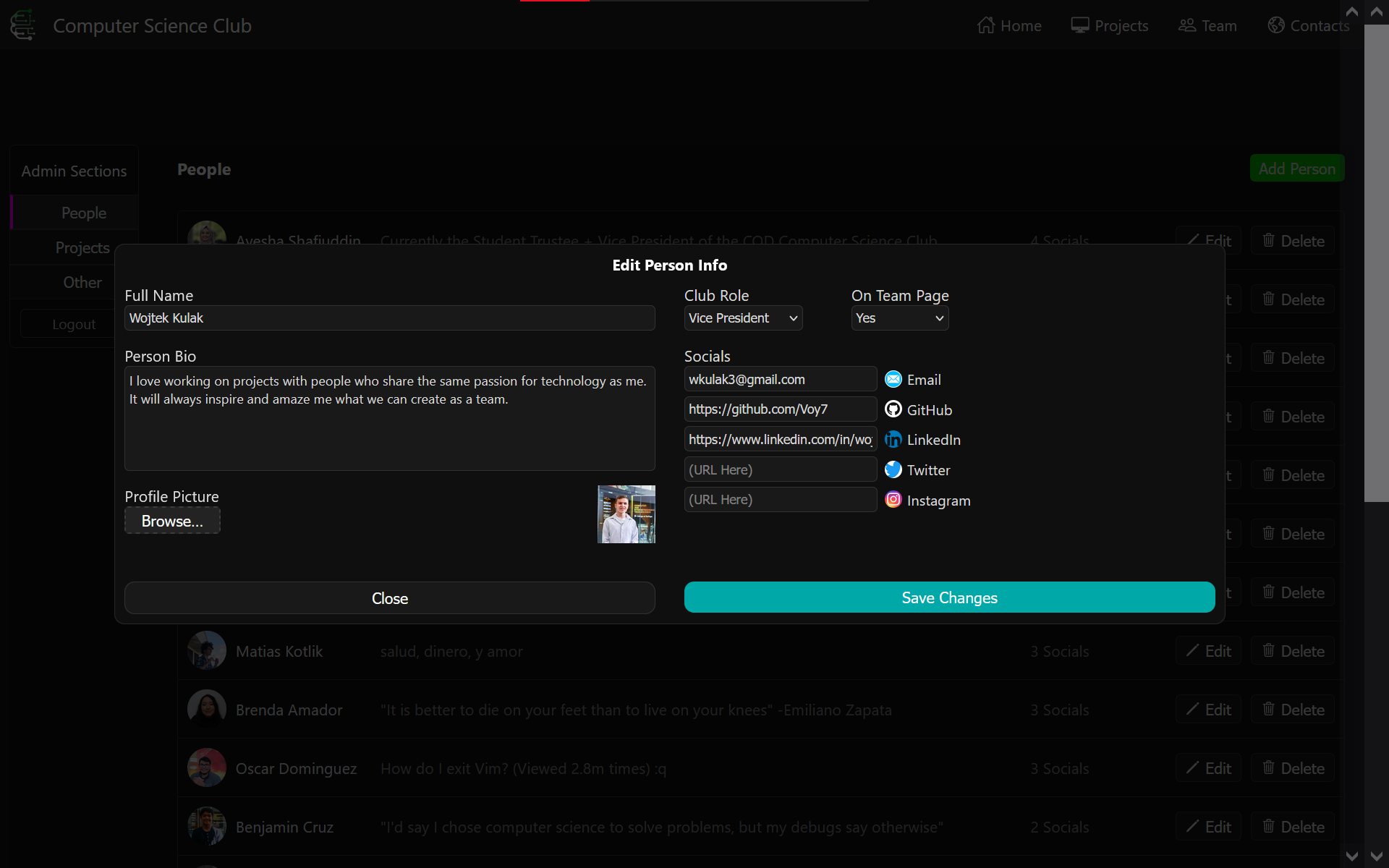
Task: Click the Computer Science Club logo
Action: 23,25
